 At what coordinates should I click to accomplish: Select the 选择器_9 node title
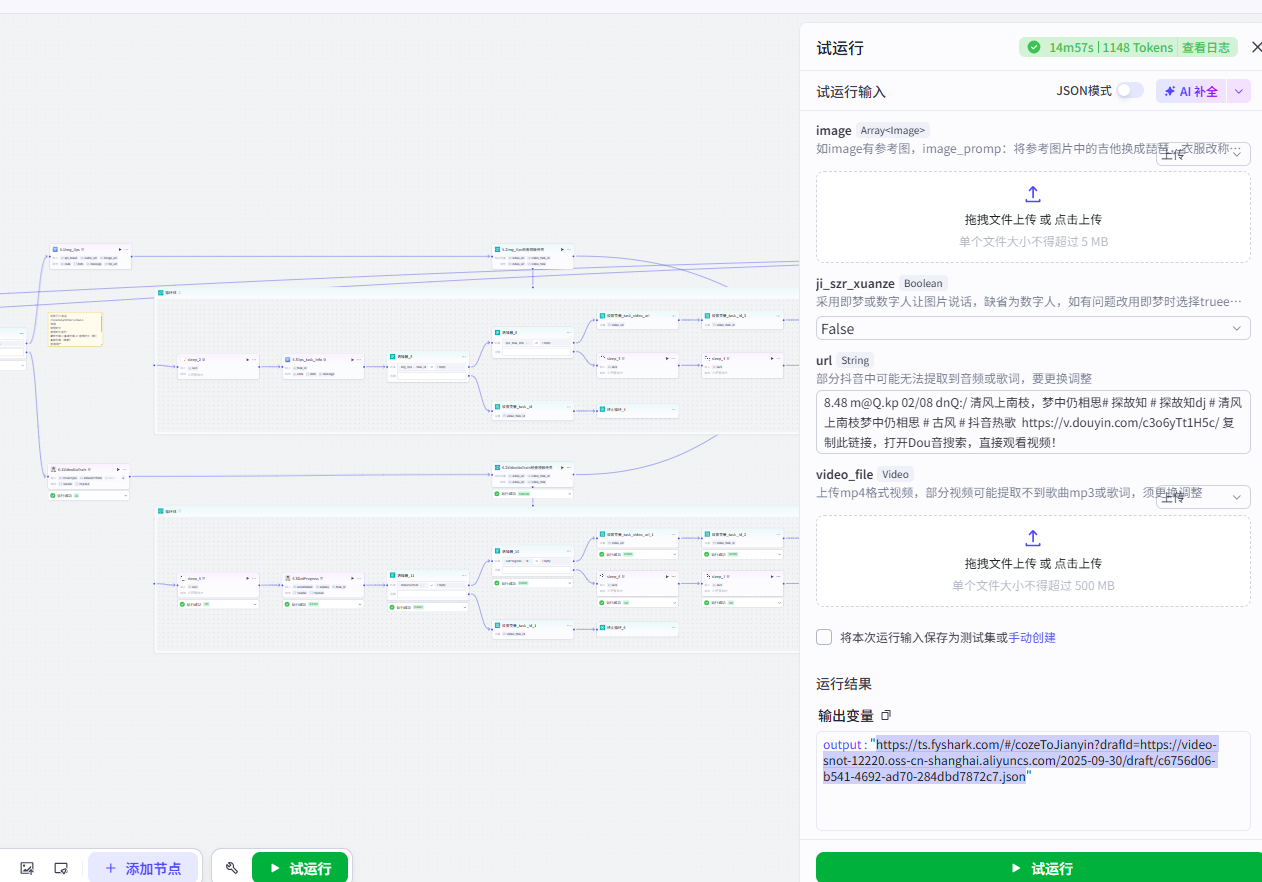click(406, 356)
